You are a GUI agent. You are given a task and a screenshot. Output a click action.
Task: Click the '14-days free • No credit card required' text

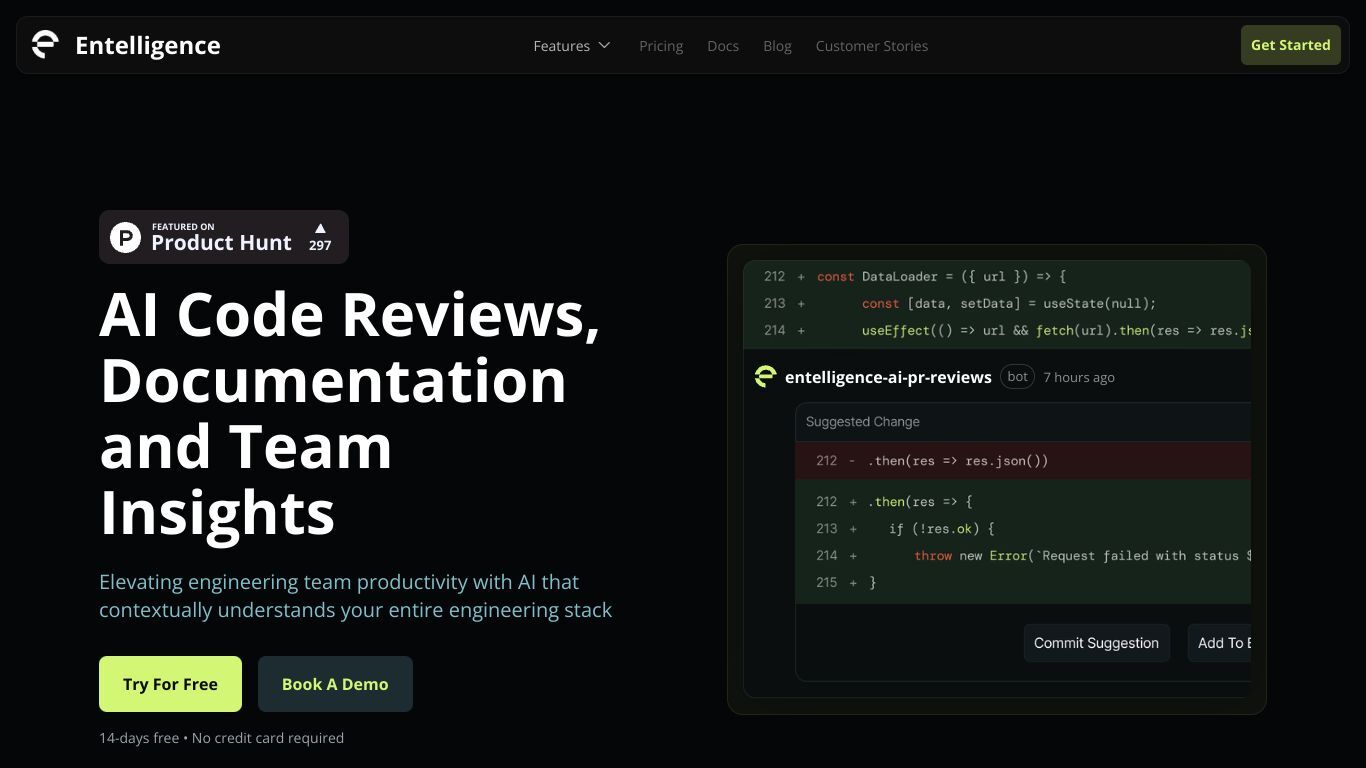coord(221,738)
